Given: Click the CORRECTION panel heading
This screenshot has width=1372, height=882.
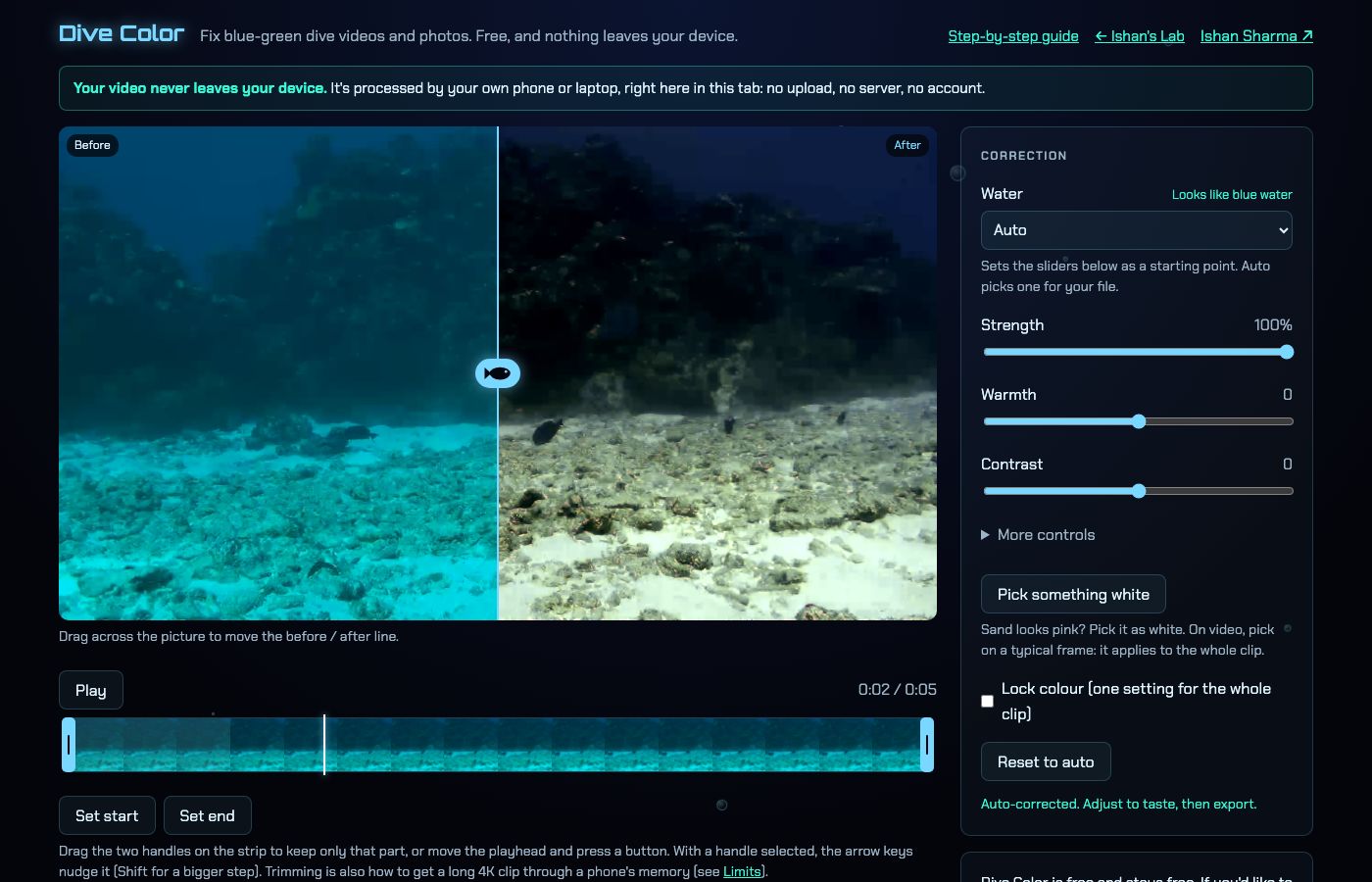Looking at the screenshot, I should [1023, 156].
